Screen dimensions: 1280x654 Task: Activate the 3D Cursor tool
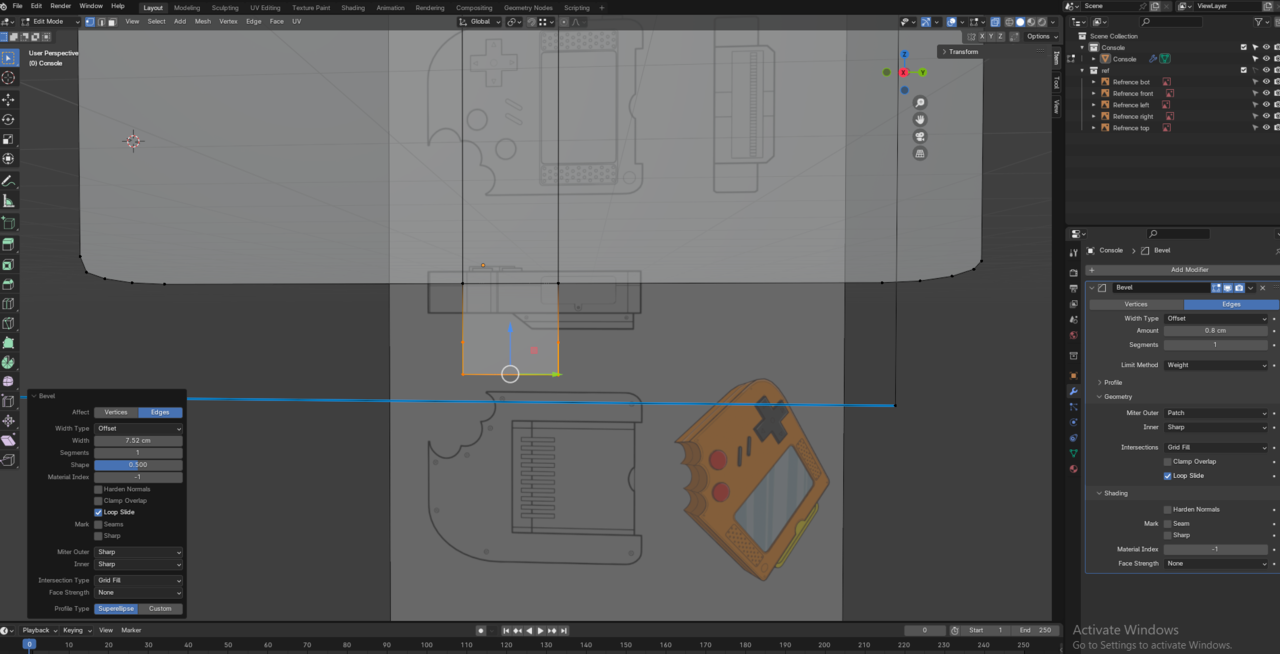(x=9, y=78)
